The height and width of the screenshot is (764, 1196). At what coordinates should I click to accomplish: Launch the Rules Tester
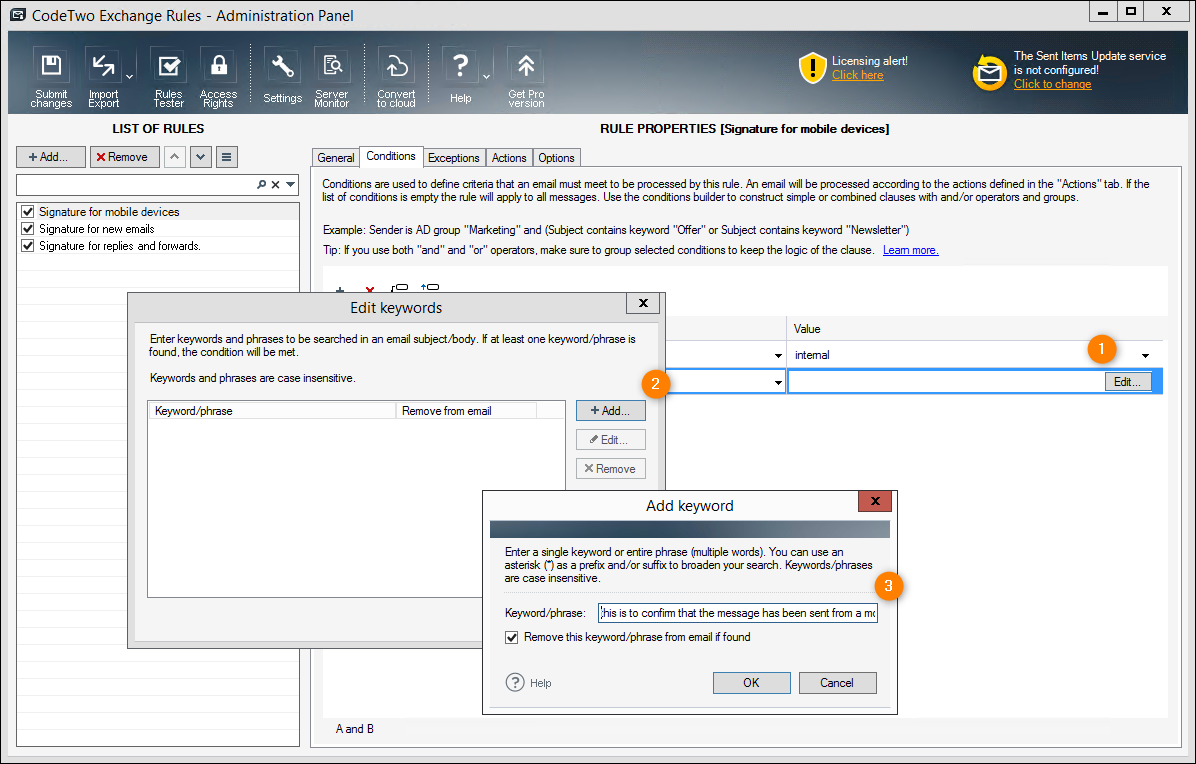pyautogui.click(x=169, y=79)
